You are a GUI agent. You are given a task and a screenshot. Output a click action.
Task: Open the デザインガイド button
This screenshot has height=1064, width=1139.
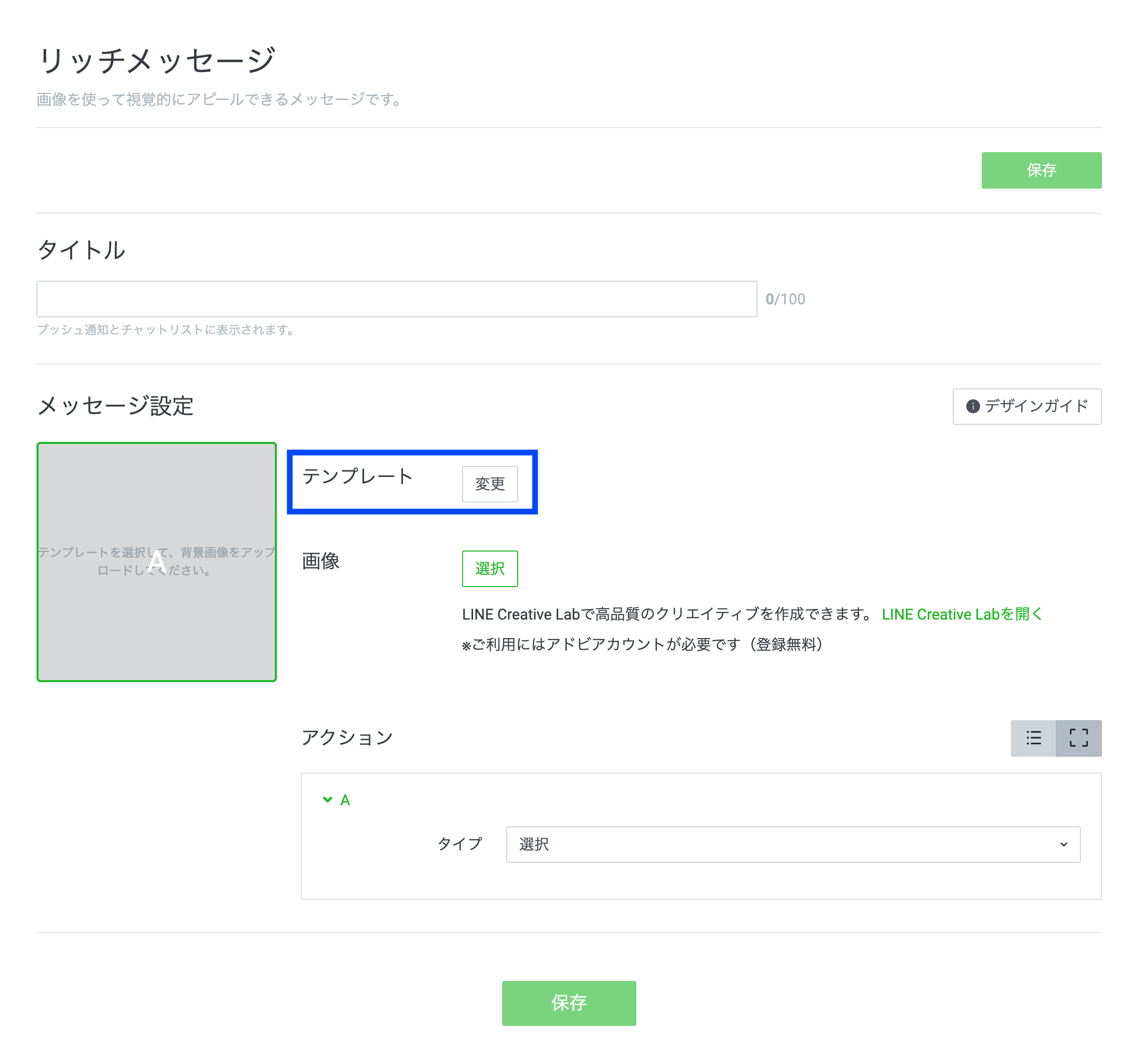point(1027,406)
